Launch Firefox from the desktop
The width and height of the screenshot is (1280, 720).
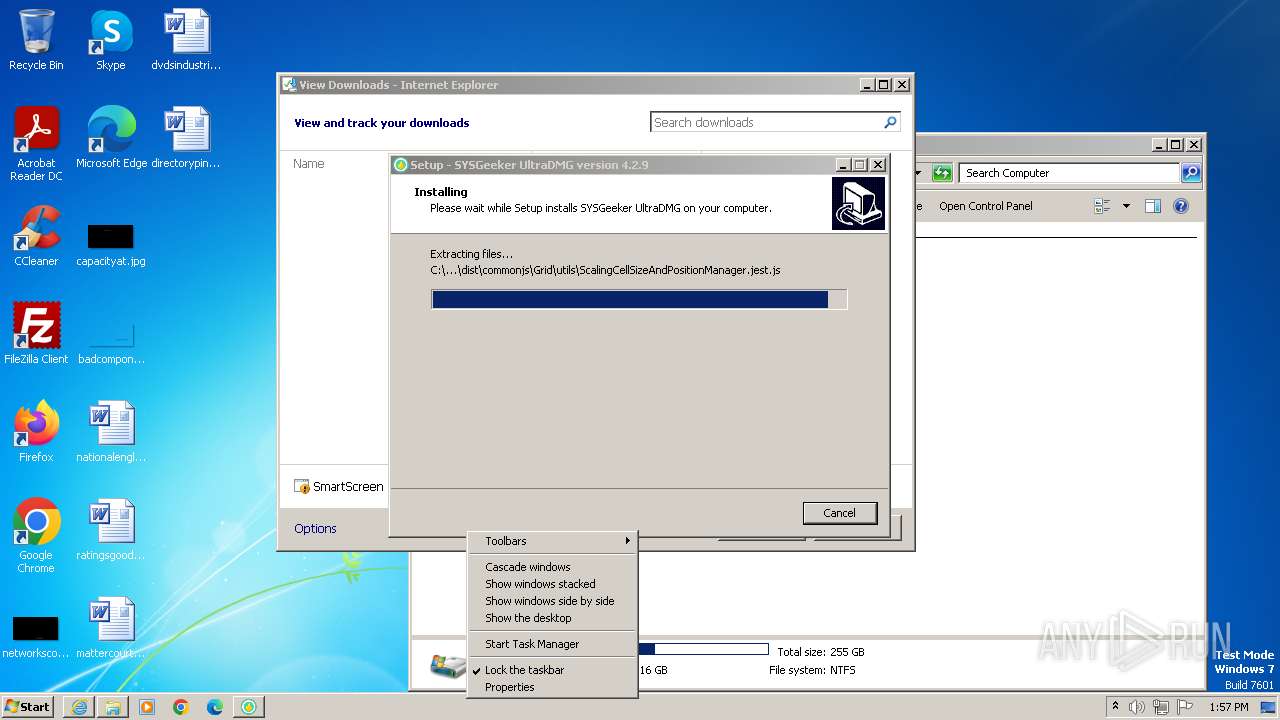tap(36, 431)
